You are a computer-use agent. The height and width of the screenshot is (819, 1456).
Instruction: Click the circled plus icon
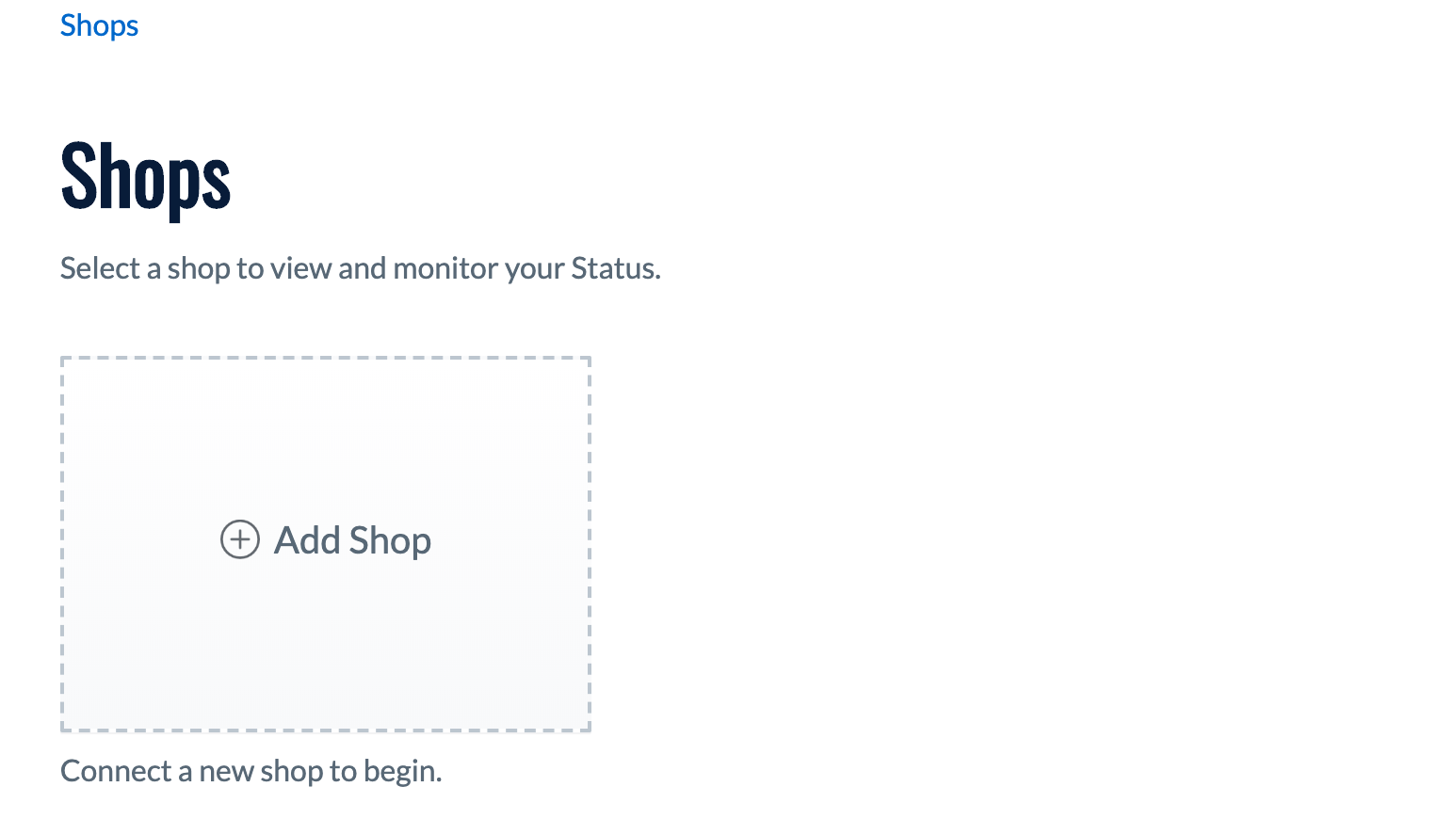click(x=239, y=539)
